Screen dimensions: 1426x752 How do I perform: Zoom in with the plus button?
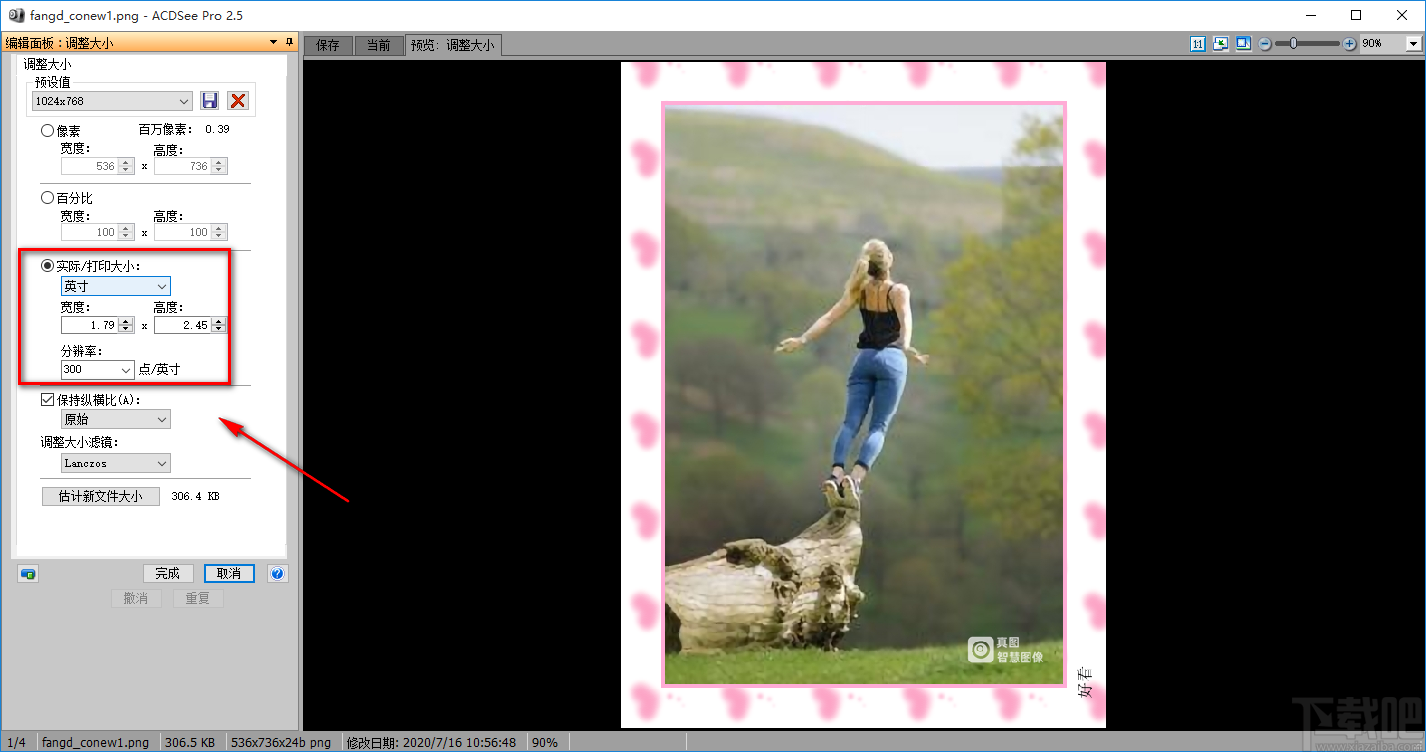tap(1349, 44)
